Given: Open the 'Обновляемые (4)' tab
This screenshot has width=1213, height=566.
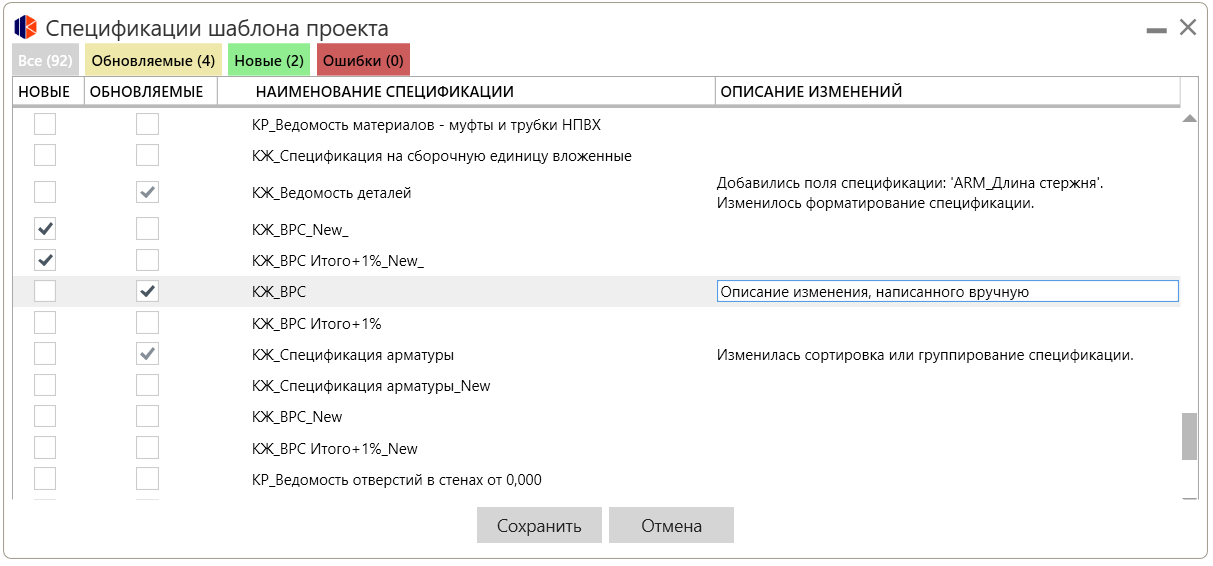Looking at the screenshot, I should click(x=153, y=61).
